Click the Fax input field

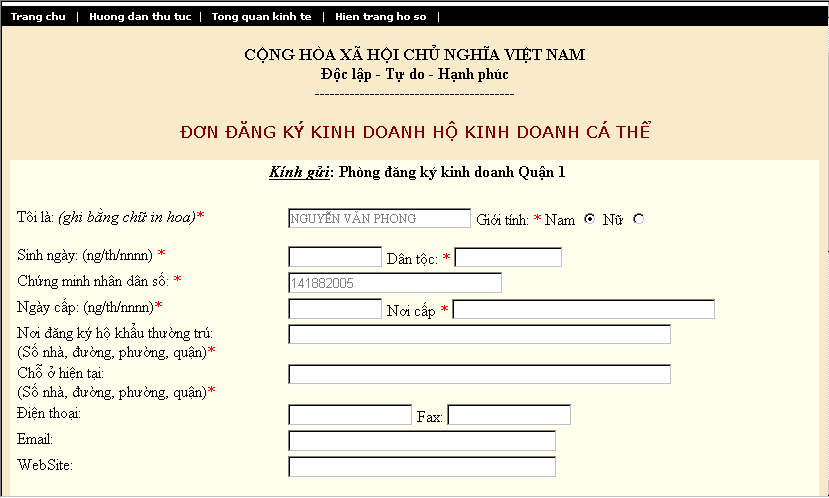click(x=509, y=414)
